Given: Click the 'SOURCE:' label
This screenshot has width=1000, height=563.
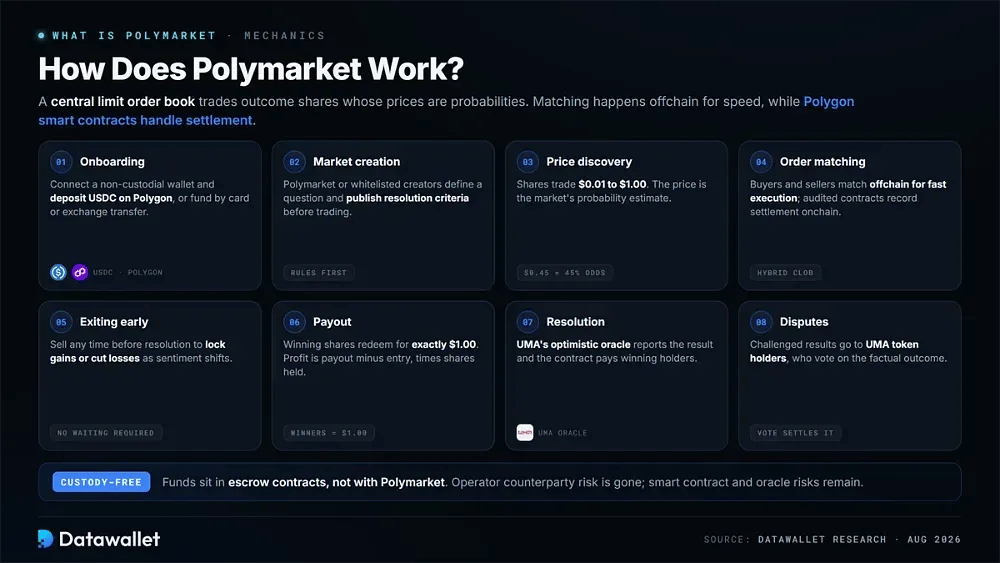Looking at the screenshot, I should pyautogui.click(x=726, y=539).
